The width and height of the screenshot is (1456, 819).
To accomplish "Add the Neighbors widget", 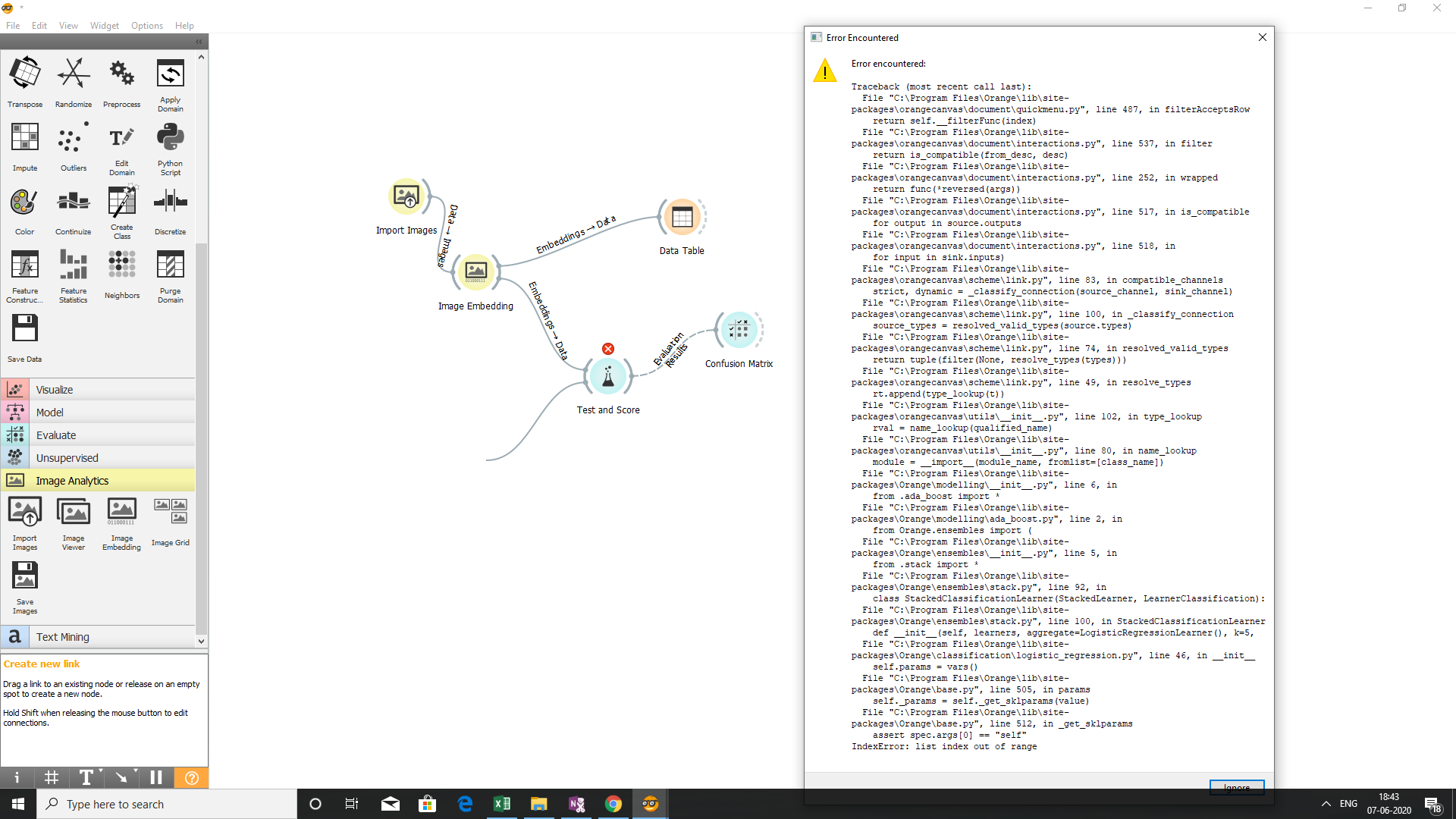I will coord(121,273).
